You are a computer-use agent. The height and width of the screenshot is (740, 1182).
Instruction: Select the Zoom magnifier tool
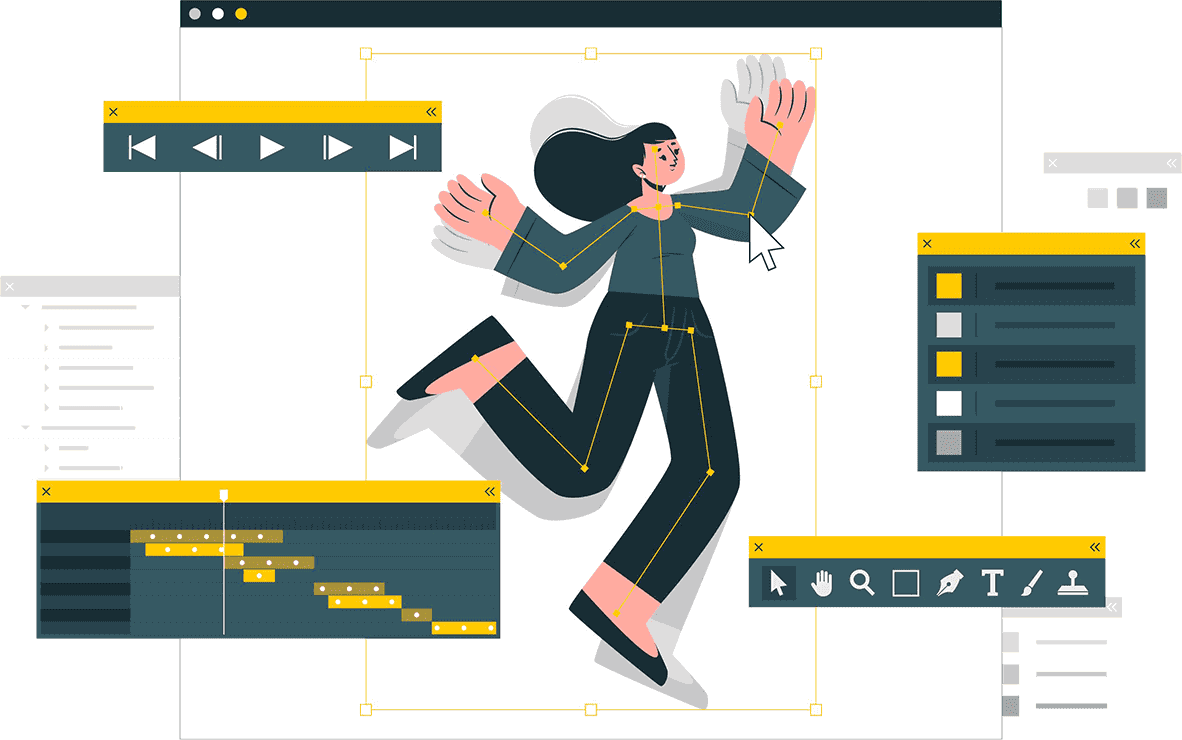[x=862, y=583]
